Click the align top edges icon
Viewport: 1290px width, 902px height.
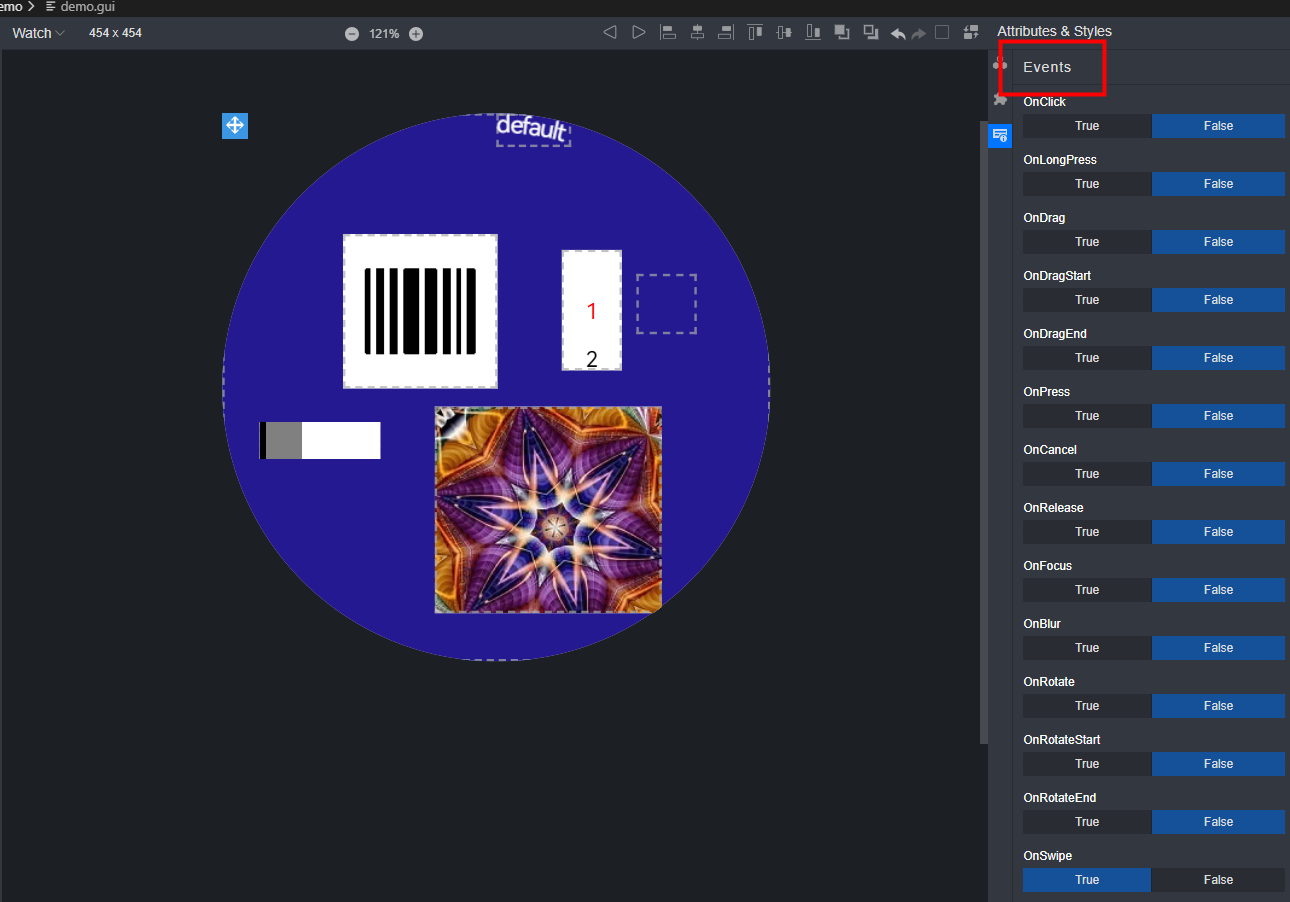(x=755, y=33)
